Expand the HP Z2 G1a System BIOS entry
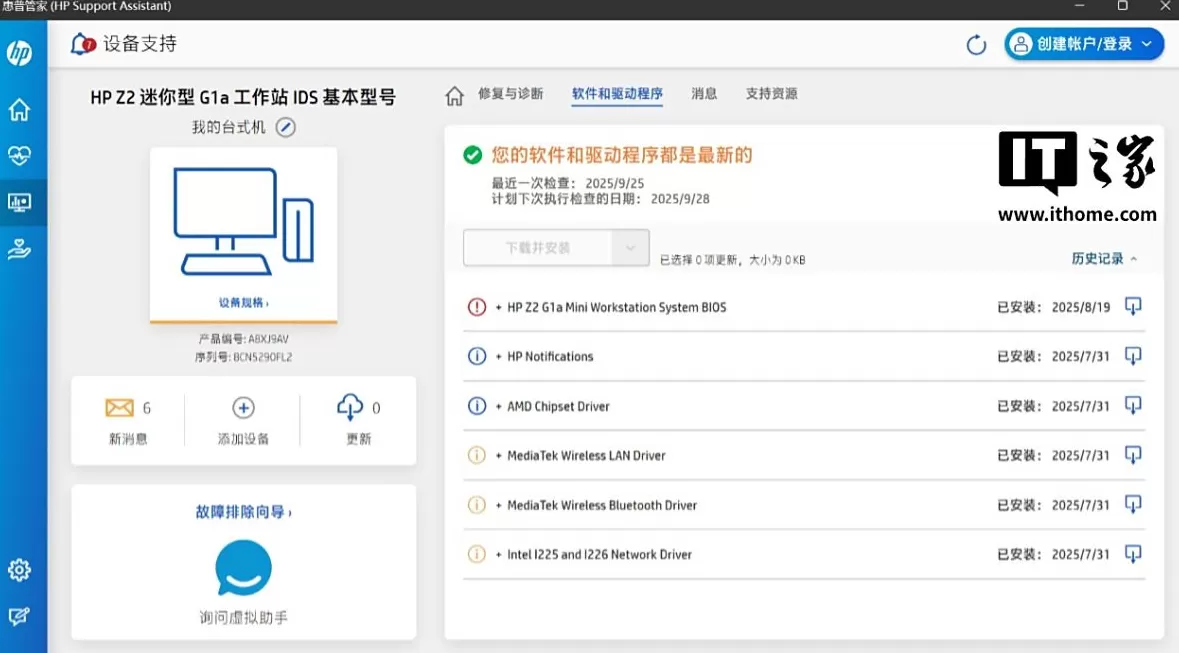This screenshot has width=1179, height=653. [499, 308]
